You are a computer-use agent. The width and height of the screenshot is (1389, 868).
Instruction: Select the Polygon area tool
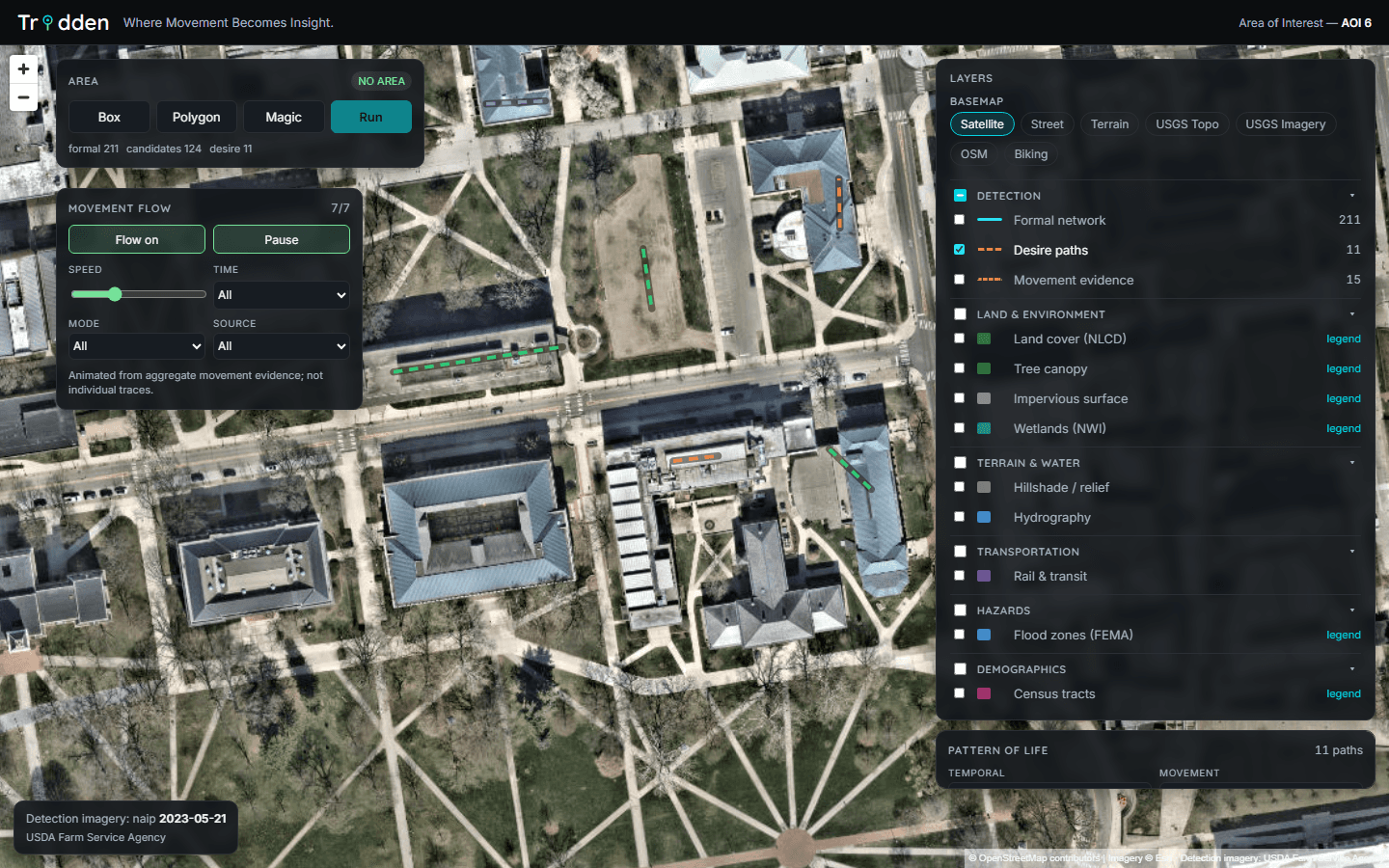[196, 117]
